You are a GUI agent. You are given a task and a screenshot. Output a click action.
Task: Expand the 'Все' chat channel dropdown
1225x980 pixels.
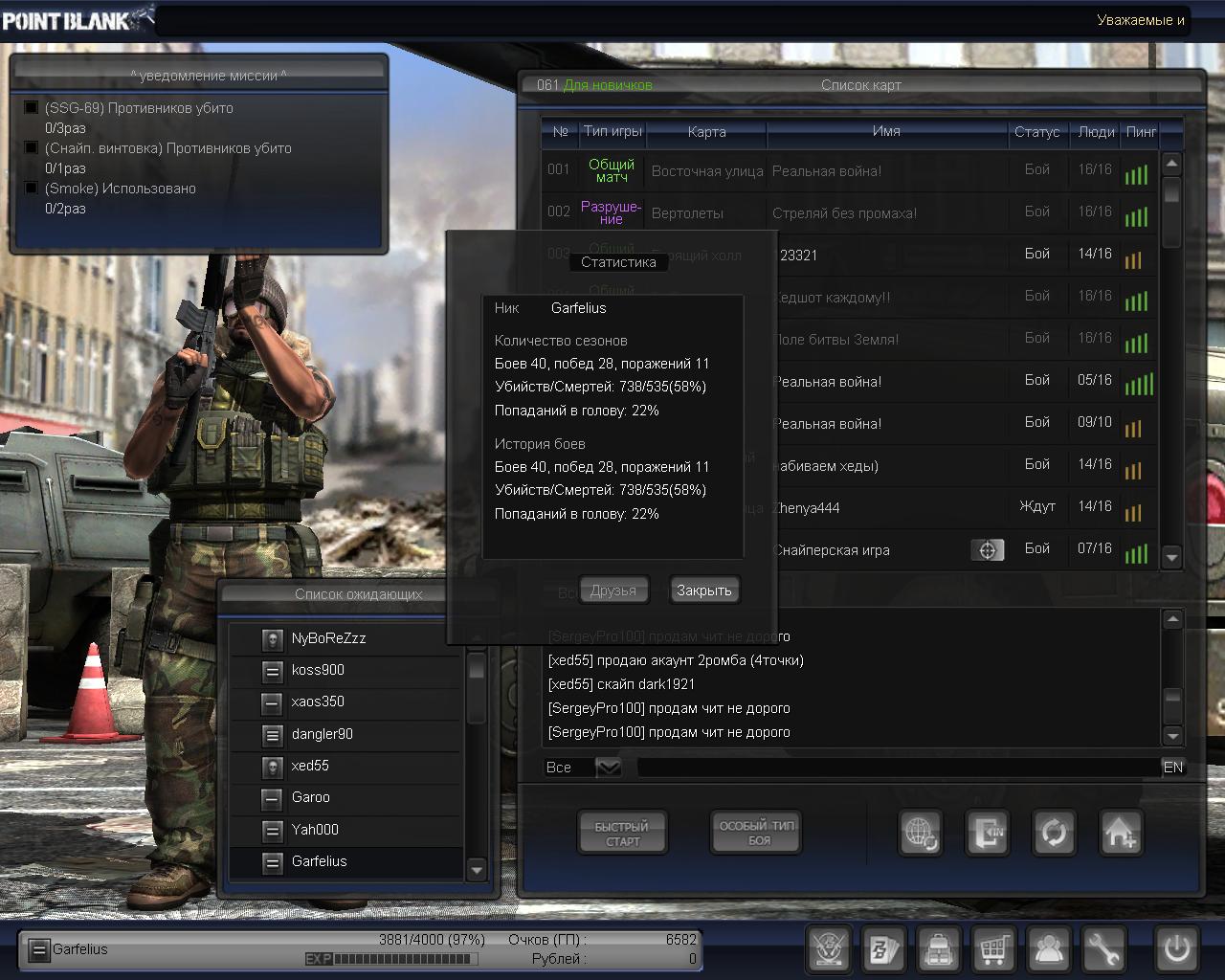point(608,767)
